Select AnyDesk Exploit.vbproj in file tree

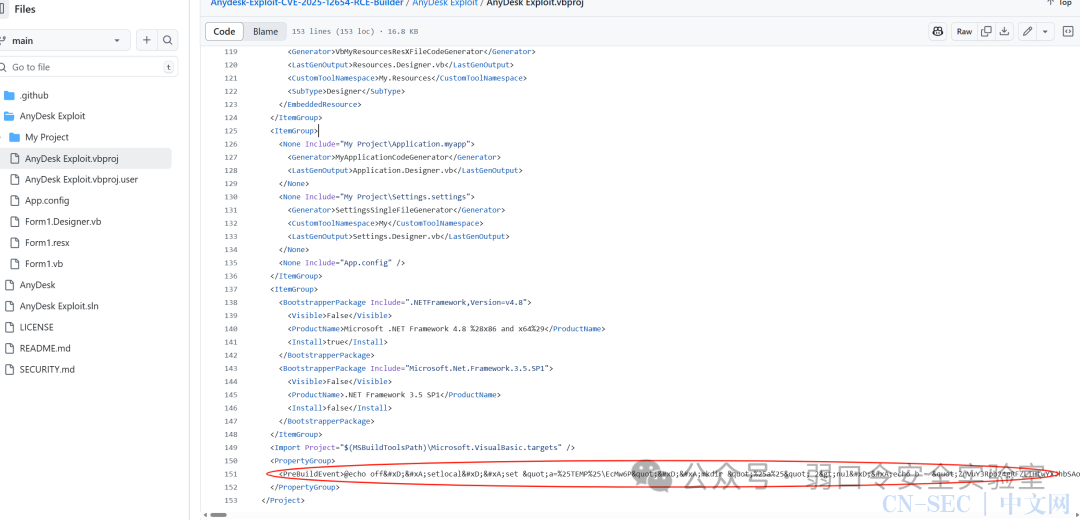coord(72,158)
